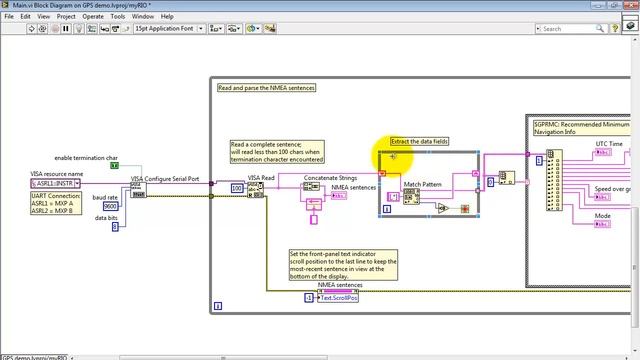
Task: Open the Distribute Objects dropdown
Action: pos(234,29)
